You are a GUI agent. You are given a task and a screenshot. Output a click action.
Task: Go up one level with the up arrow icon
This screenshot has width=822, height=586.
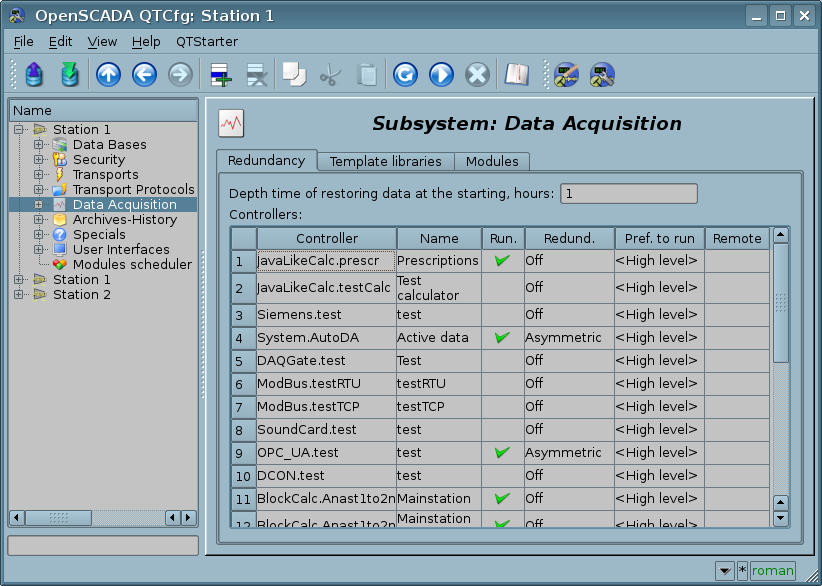coord(108,74)
